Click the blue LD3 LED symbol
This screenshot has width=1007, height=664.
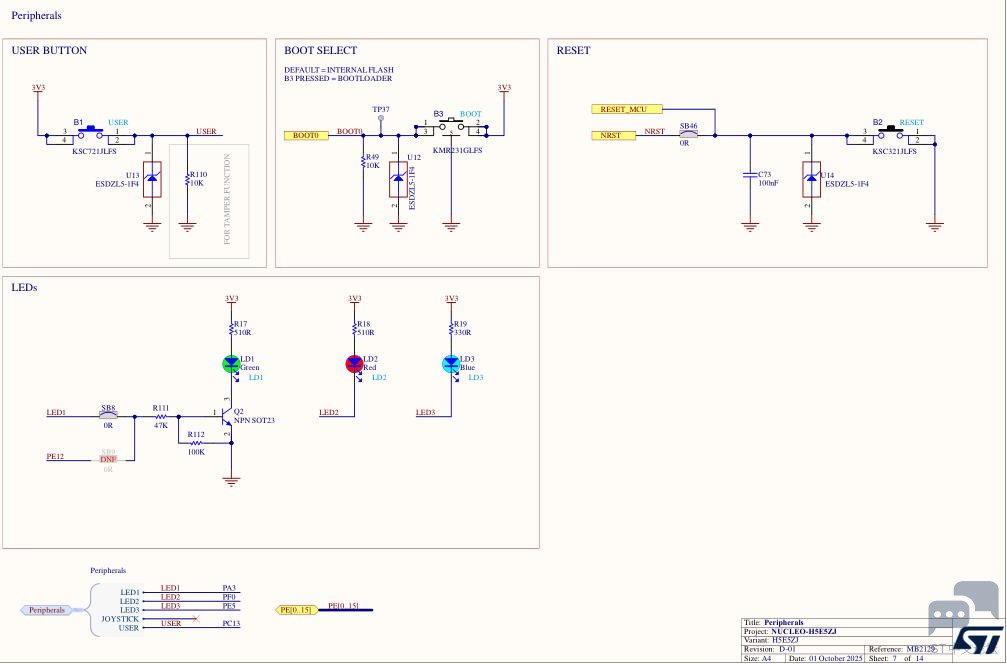pyautogui.click(x=451, y=364)
